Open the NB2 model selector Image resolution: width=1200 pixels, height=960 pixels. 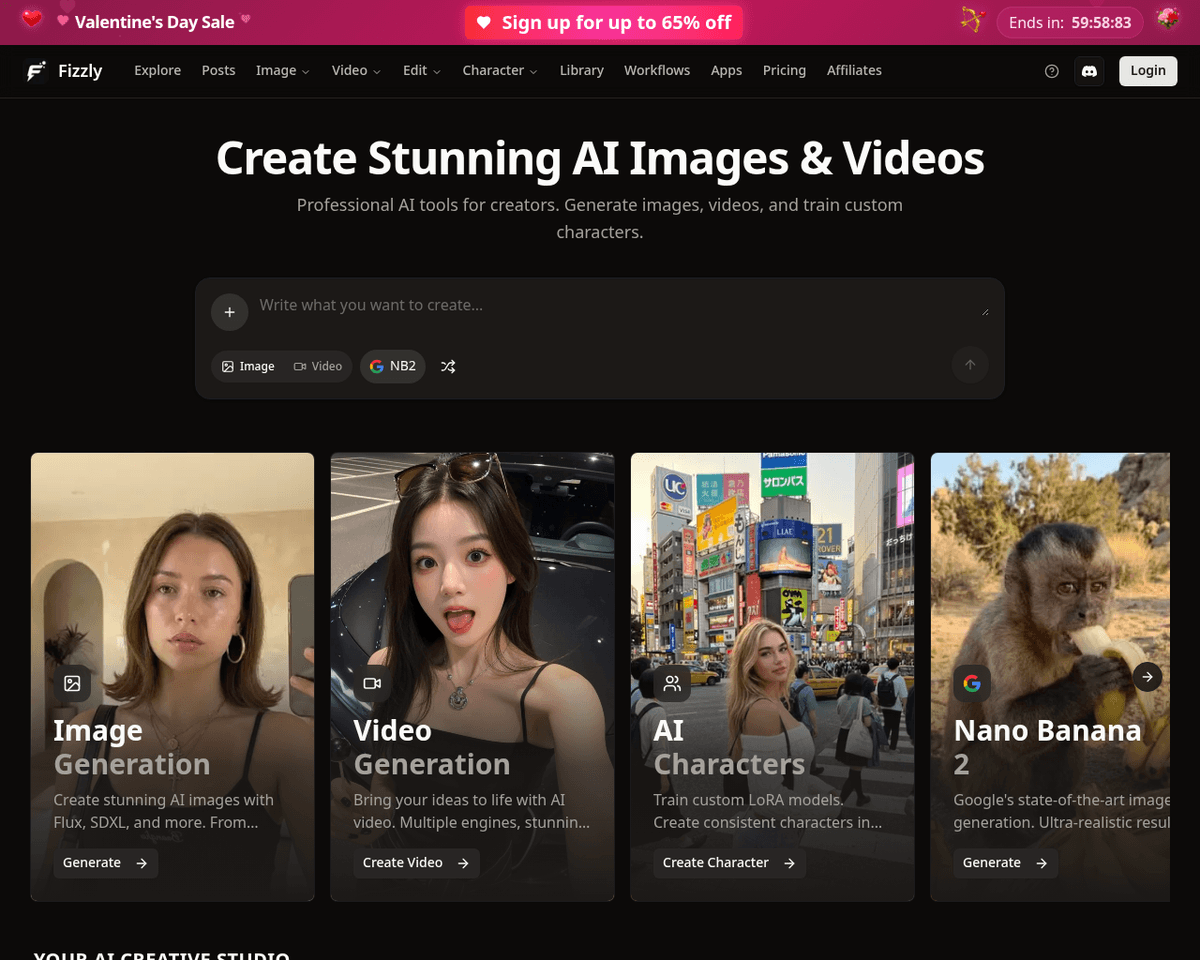point(392,367)
